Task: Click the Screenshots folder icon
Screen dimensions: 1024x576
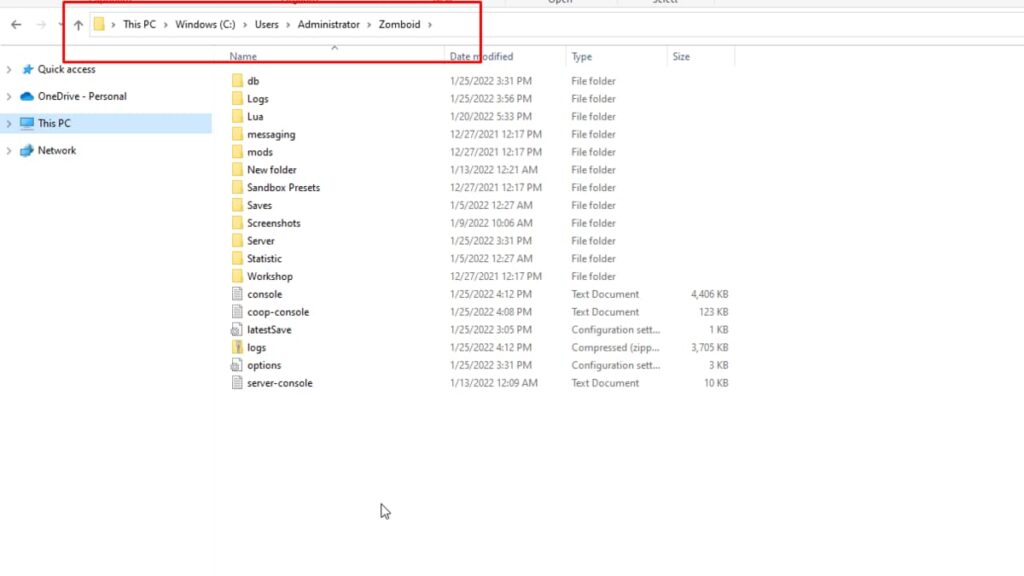Action: pos(237,223)
